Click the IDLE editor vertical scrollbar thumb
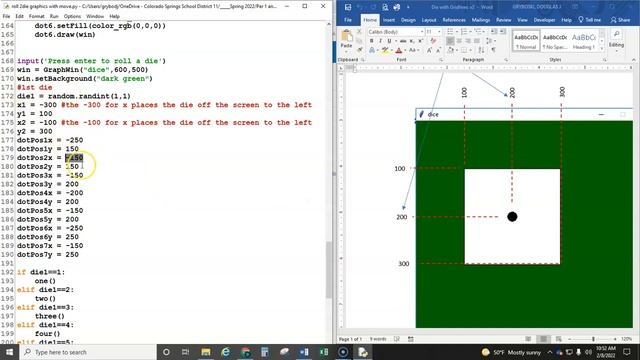The width and height of the screenshot is (640, 360). (329, 269)
